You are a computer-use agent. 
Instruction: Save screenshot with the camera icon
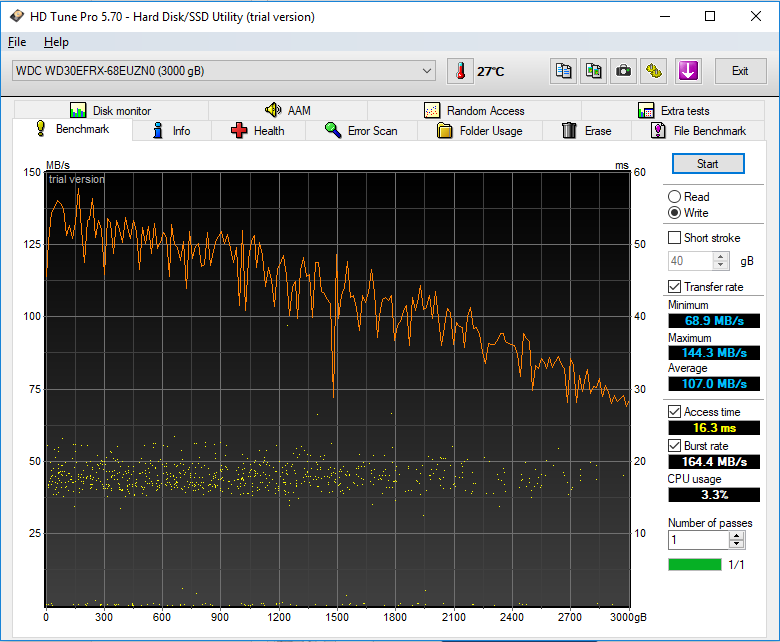pyautogui.click(x=623, y=71)
